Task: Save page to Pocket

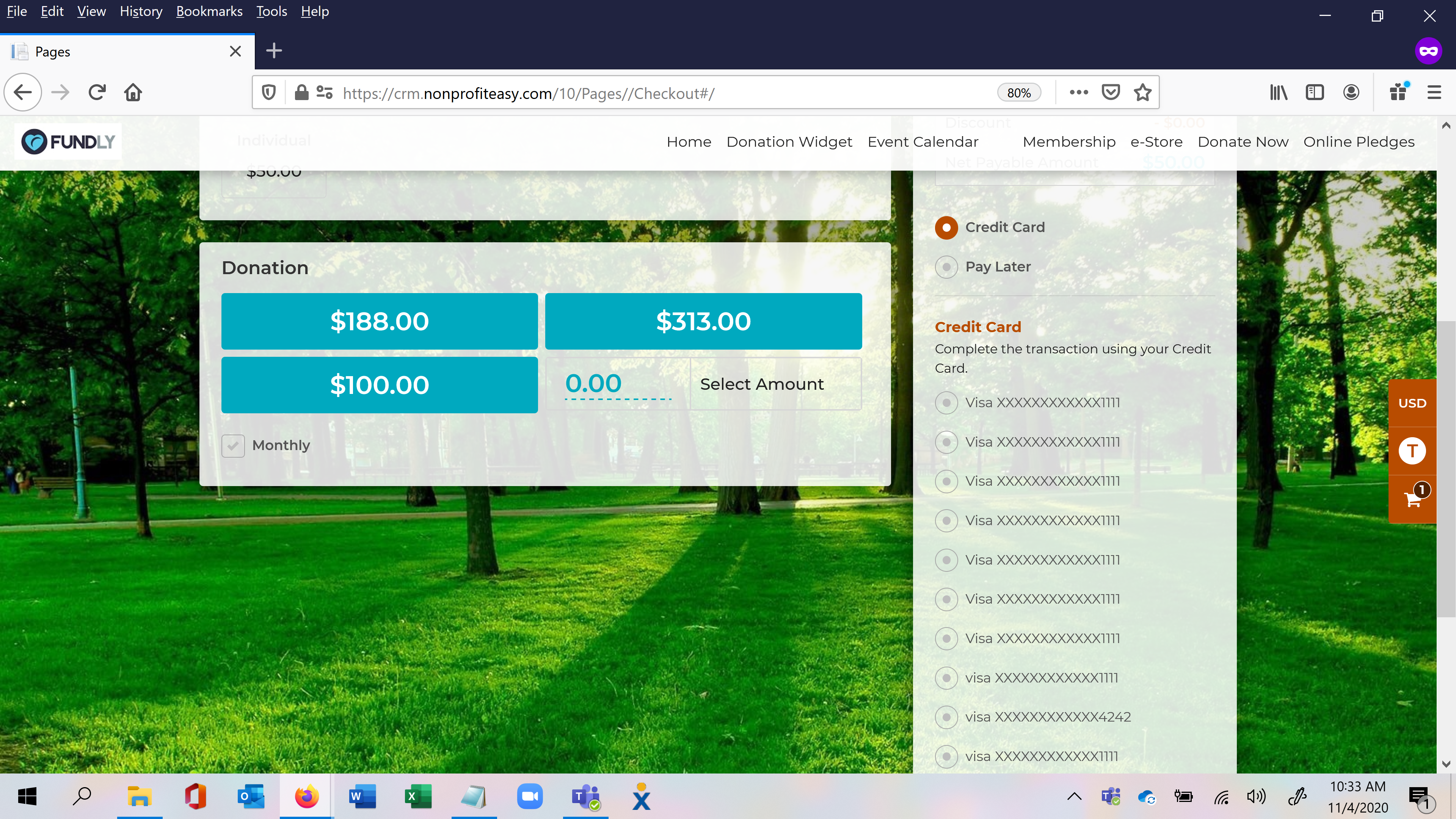Action: (1111, 92)
